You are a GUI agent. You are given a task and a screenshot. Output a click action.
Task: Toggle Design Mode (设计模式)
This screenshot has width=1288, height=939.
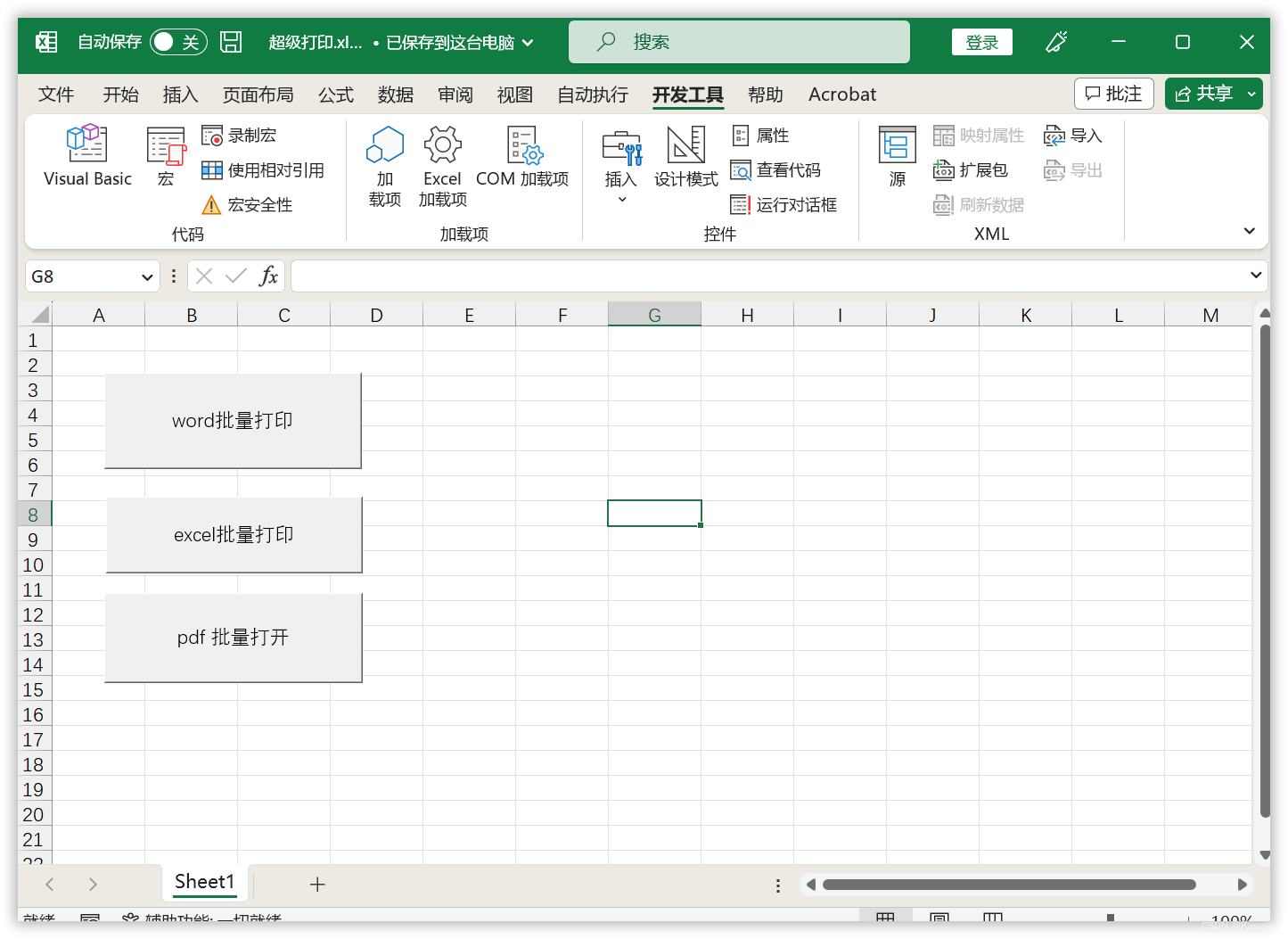(686, 156)
